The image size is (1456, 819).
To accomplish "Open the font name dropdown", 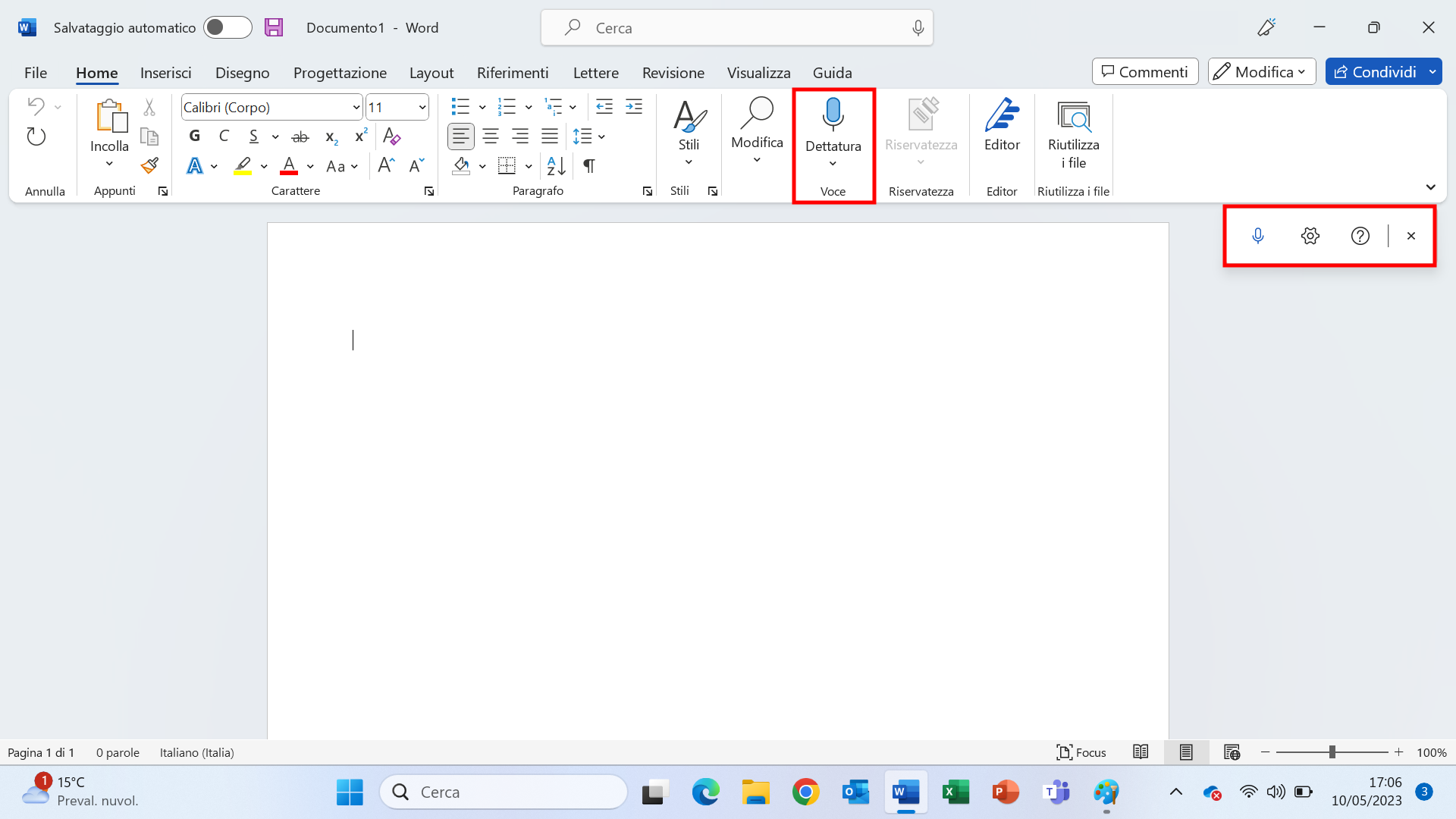I will coord(356,107).
